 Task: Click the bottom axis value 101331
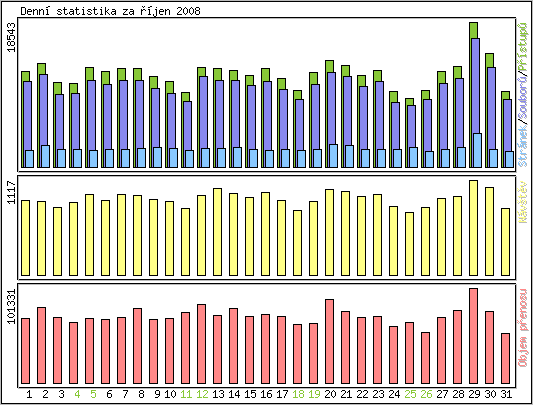(x=12, y=307)
